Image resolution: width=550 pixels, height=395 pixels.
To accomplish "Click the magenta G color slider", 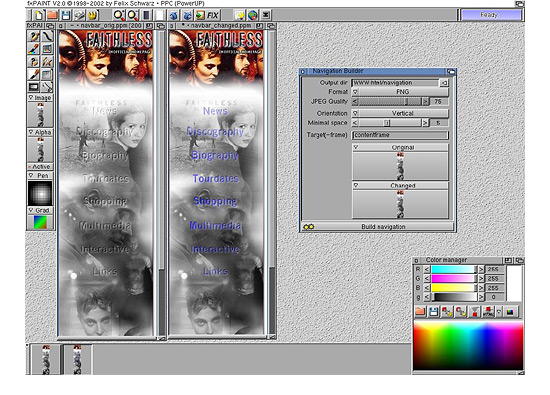I will [454, 279].
